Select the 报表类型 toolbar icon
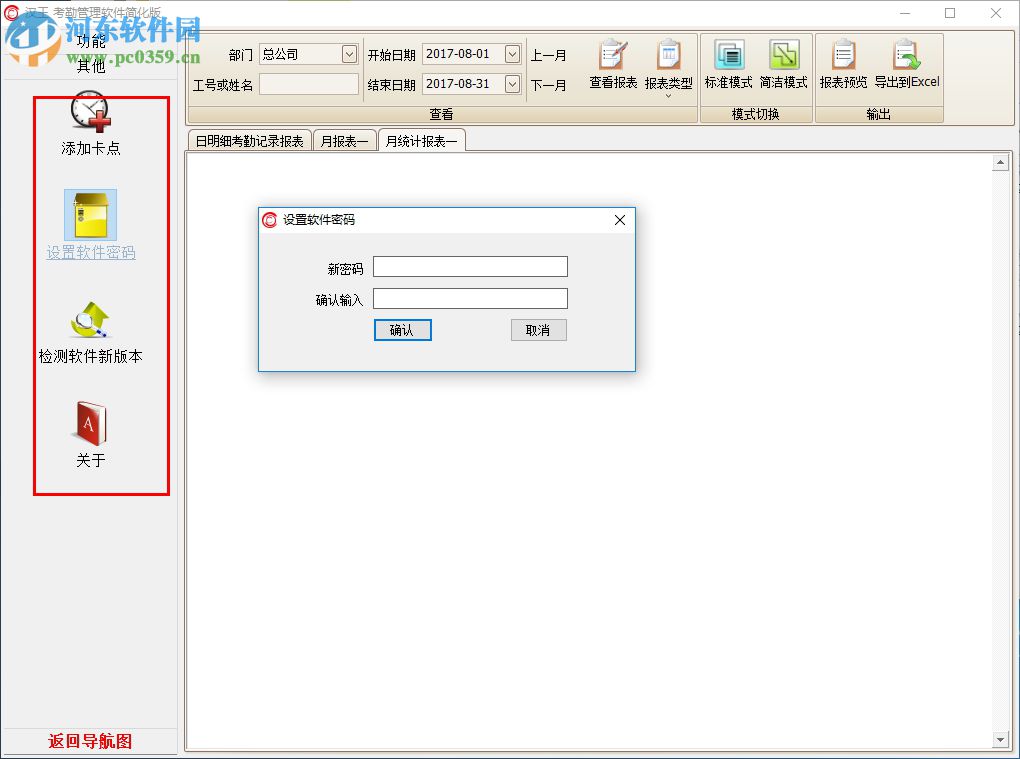The image size is (1020, 759). [669, 65]
